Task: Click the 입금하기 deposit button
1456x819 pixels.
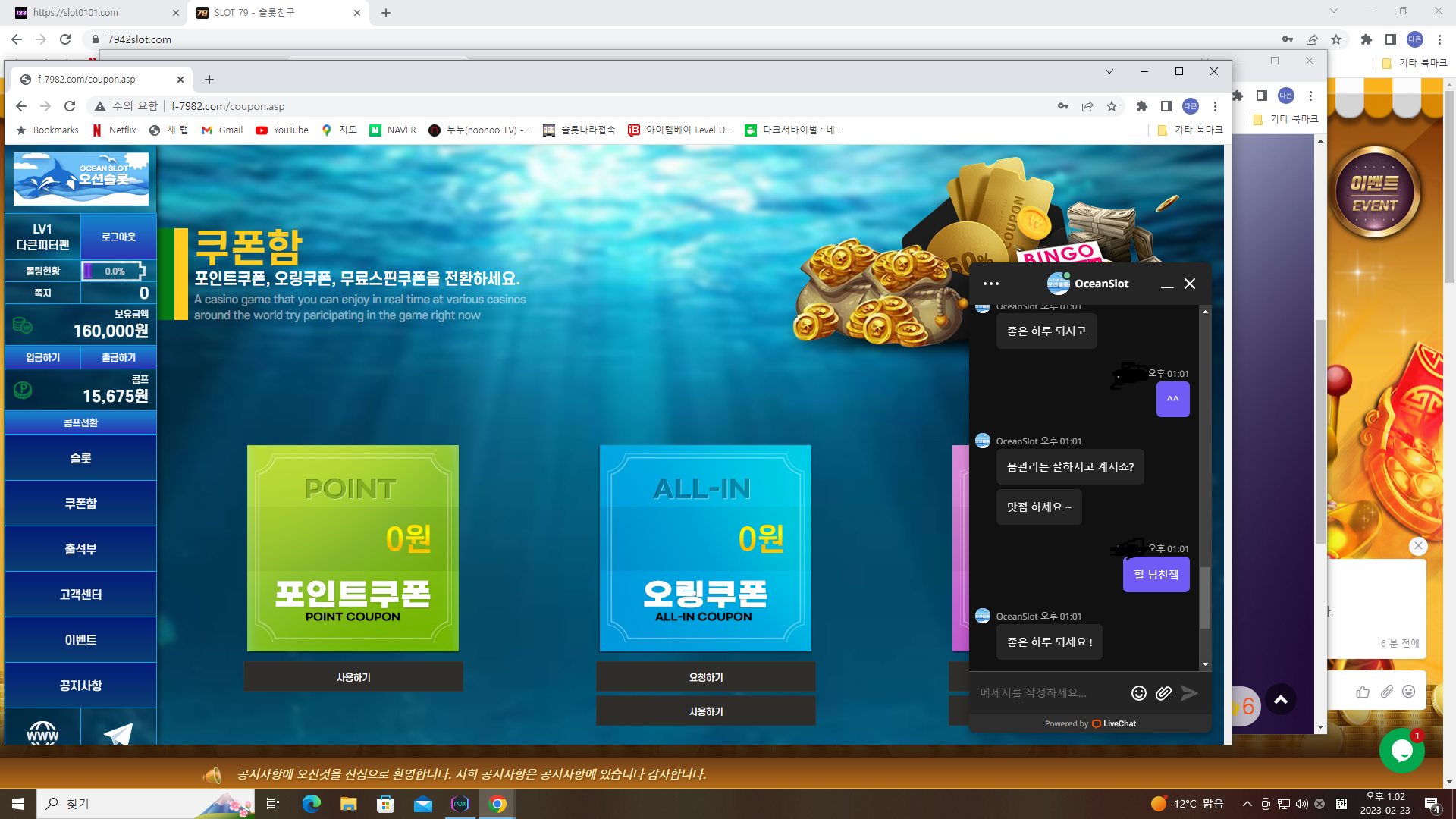Action: click(42, 357)
